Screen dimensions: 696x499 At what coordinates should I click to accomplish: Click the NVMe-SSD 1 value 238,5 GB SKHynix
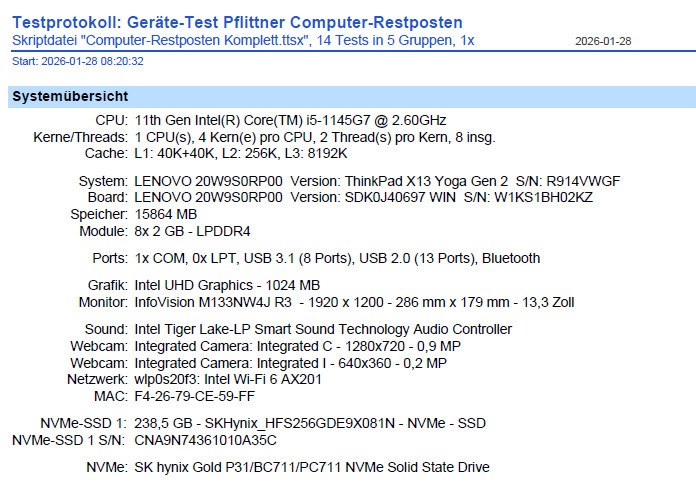pos(310,423)
